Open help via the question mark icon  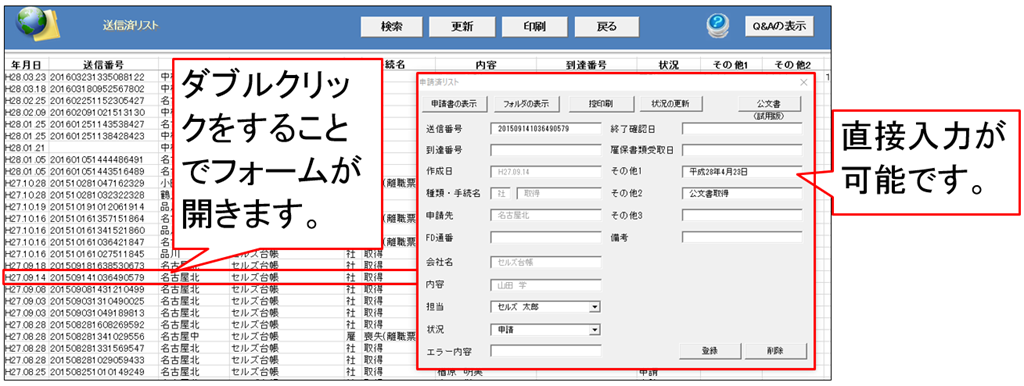click(x=718, y=25)
